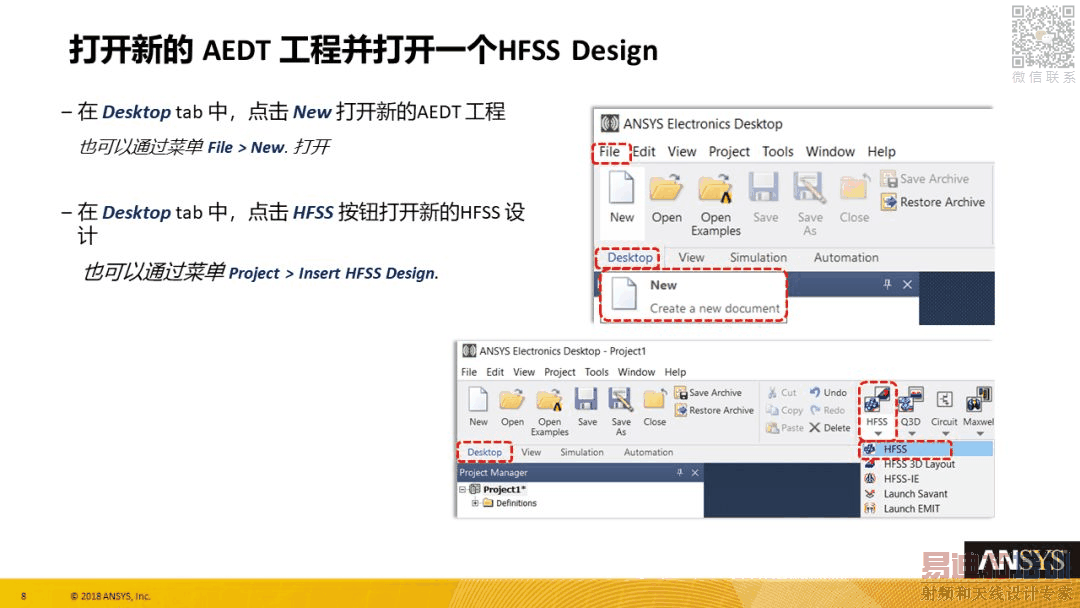Open the Q3D button dropdown arrow
The height and width of the screenshot is (608, 1080).
pos(911,434)
